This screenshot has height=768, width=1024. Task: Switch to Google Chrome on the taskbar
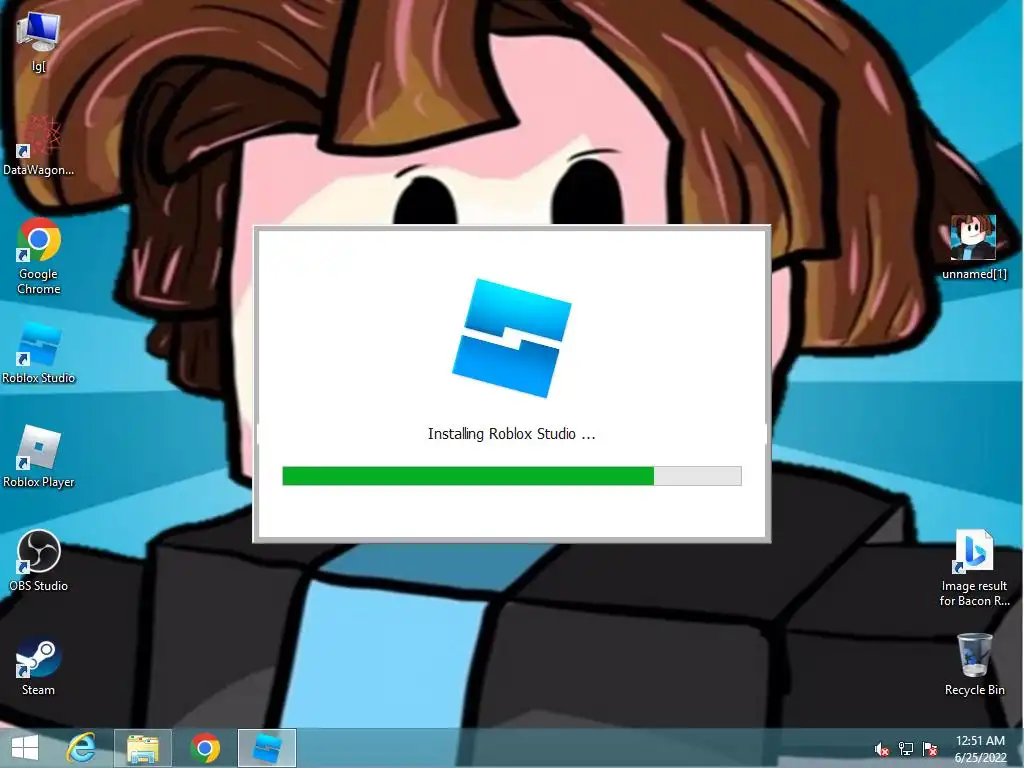205,748
